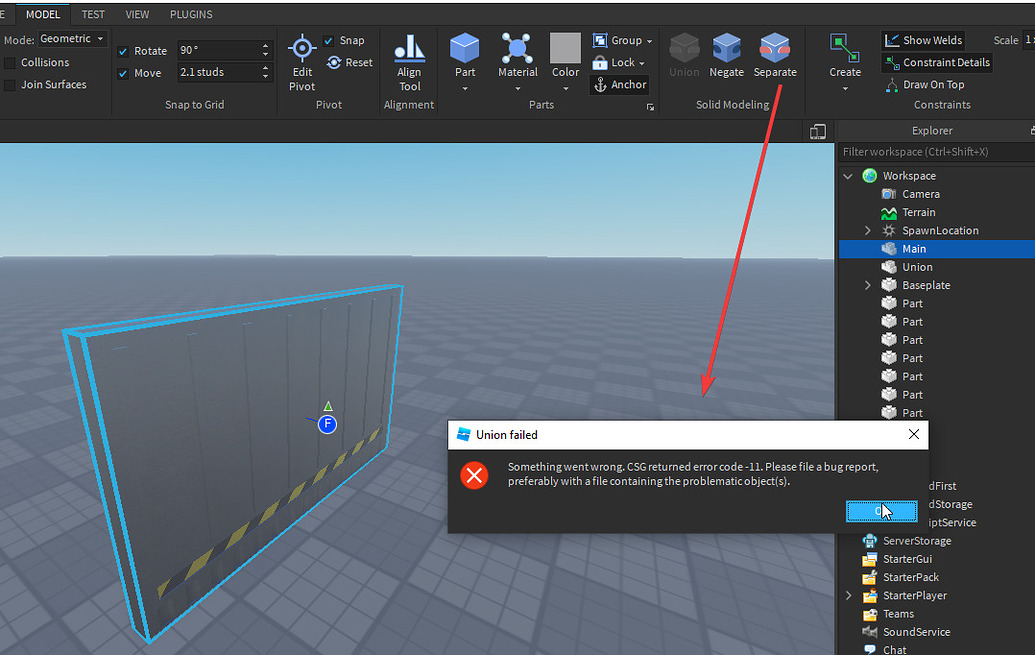Toggle the Move snap checkbox
This screenshot has width=1035, height=655.
tap(123, 74)
